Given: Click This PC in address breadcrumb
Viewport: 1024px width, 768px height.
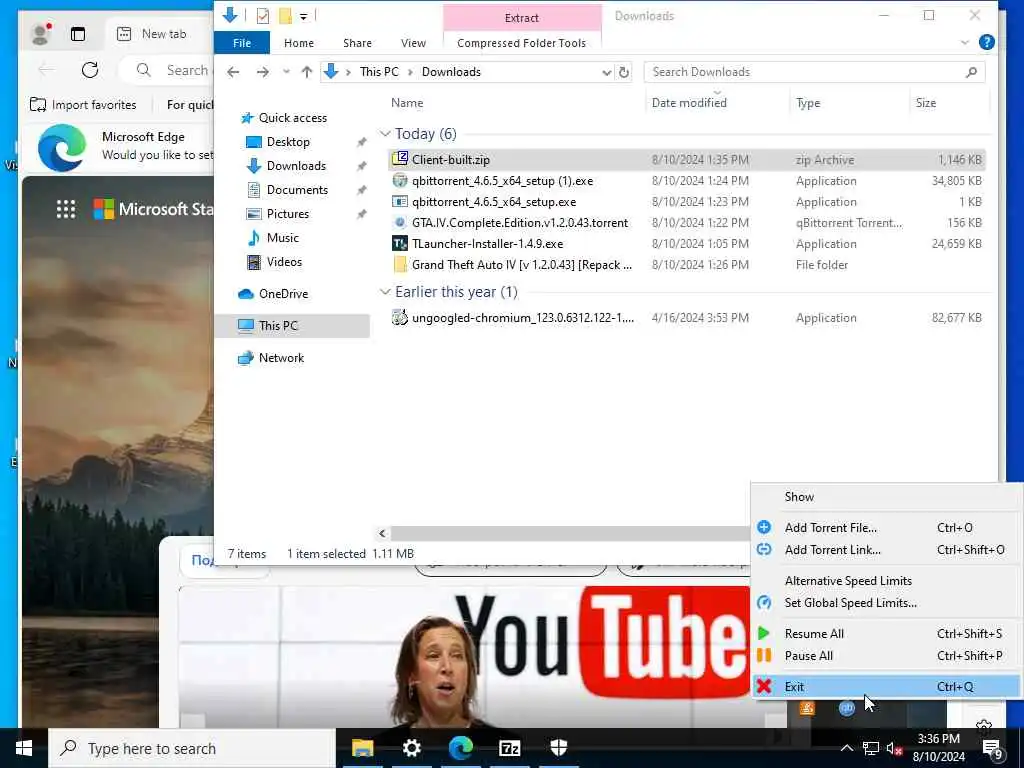Looking at the screenshot, I should coord(379,72).
